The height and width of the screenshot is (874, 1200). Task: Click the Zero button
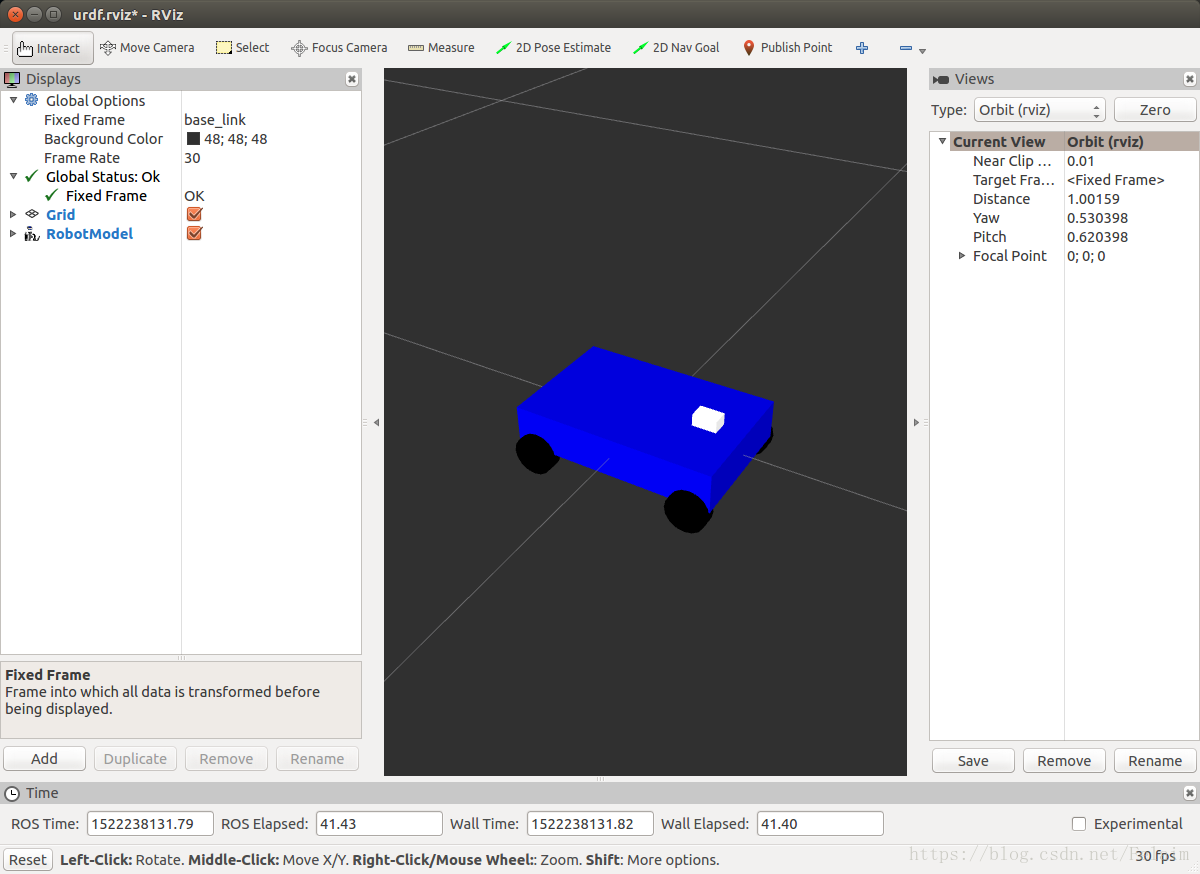pyautogui.click(x=1155, y=110)
